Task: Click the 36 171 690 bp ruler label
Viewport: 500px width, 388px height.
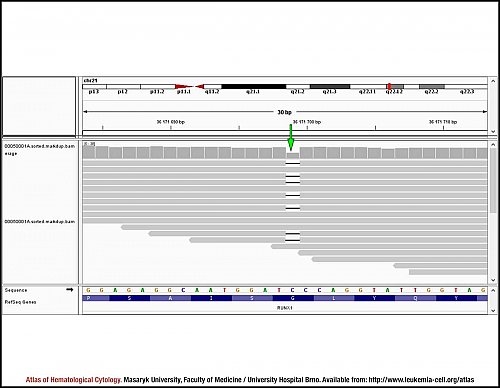Action: [x=171, y=122]
